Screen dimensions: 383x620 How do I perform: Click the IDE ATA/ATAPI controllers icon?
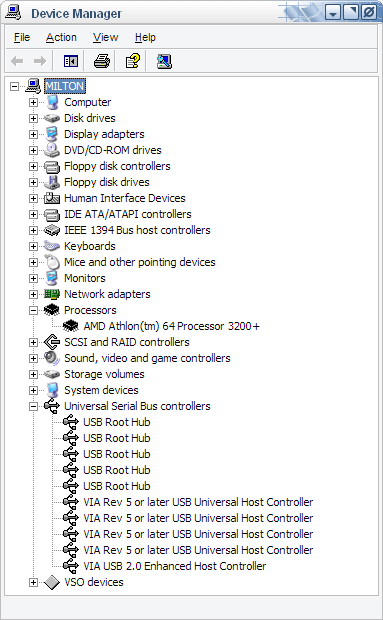(52, 214)
